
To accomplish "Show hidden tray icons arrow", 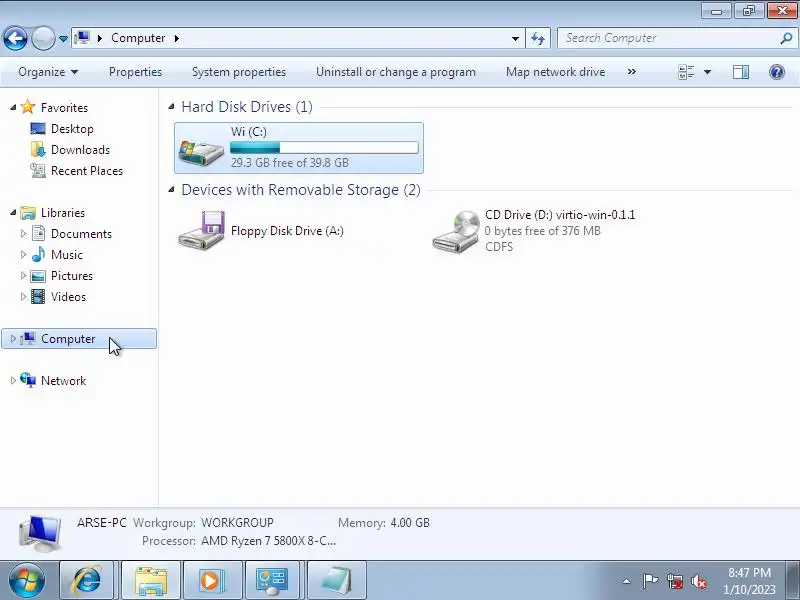I will click(627, 581).
